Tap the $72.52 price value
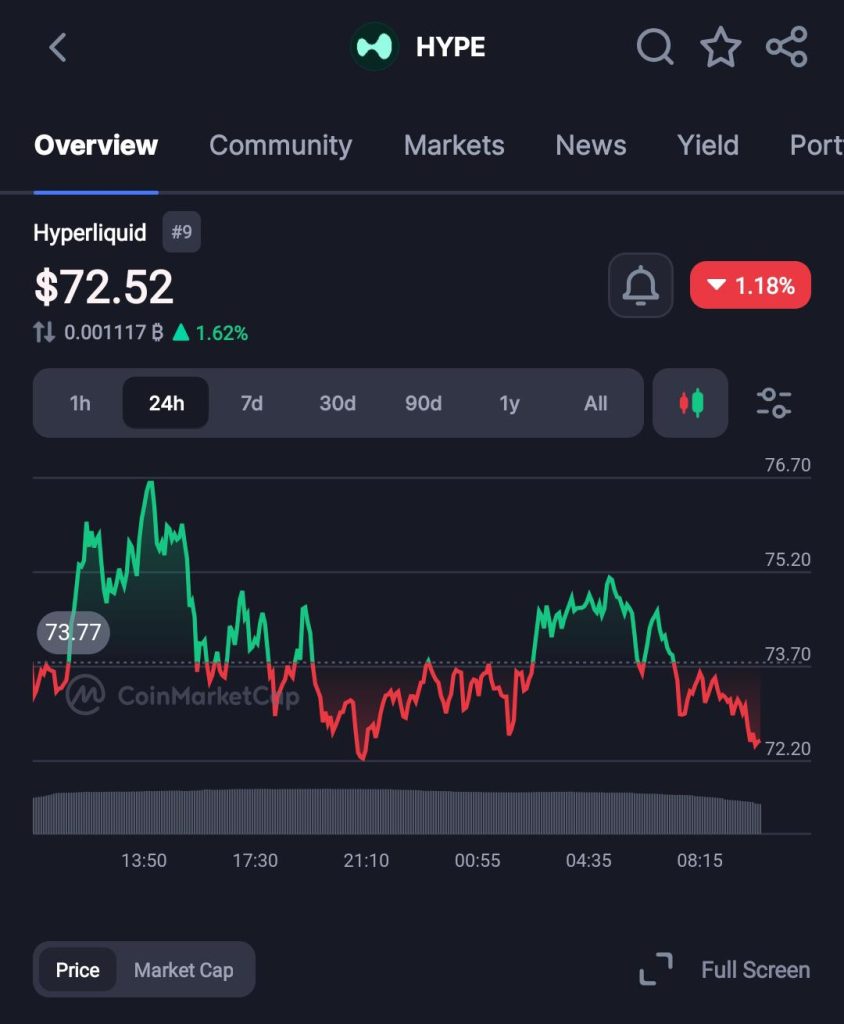Image resolution: width=844 pixels, height=1024 pixels. click(x=104, y=287)
